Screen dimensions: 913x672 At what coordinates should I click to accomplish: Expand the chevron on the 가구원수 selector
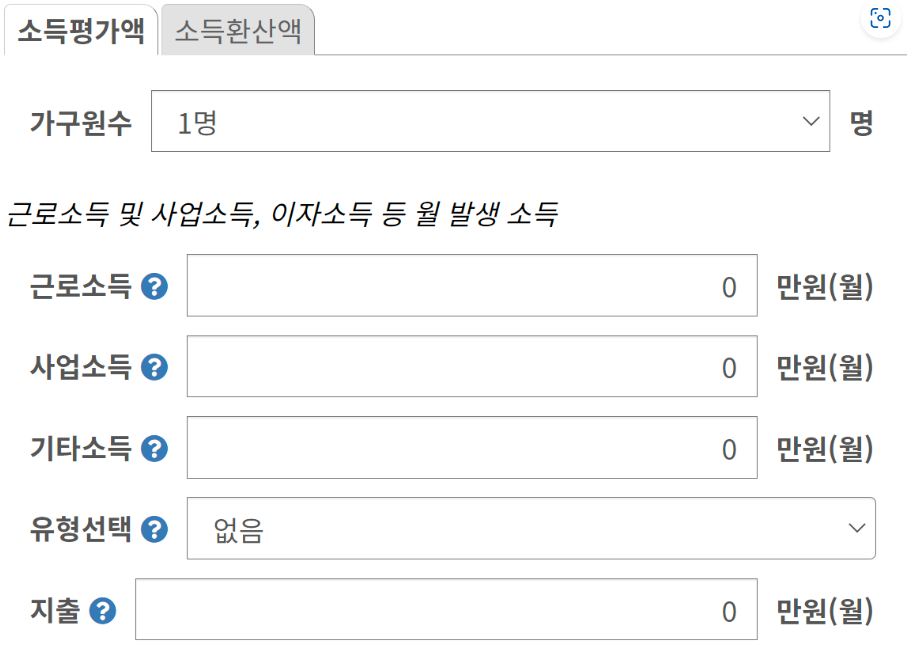(812, 119)
